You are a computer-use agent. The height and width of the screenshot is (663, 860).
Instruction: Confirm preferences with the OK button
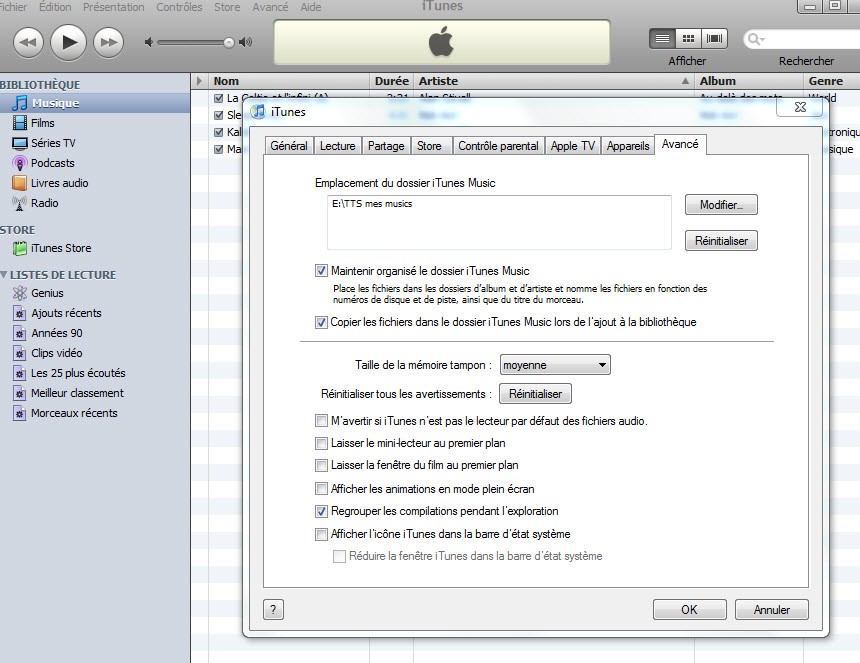click(689, 609)
